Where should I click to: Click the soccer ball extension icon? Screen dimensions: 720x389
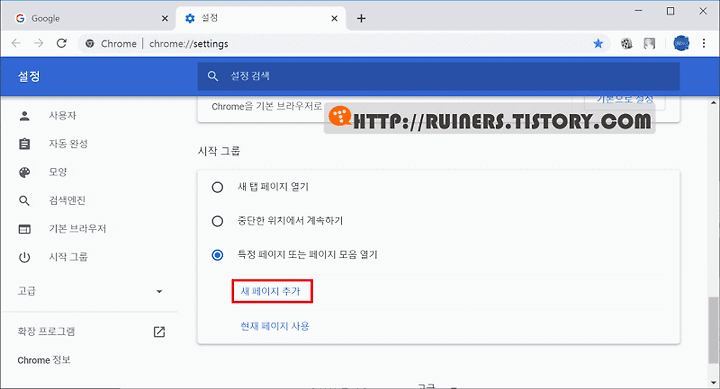[x=626, y=44]
